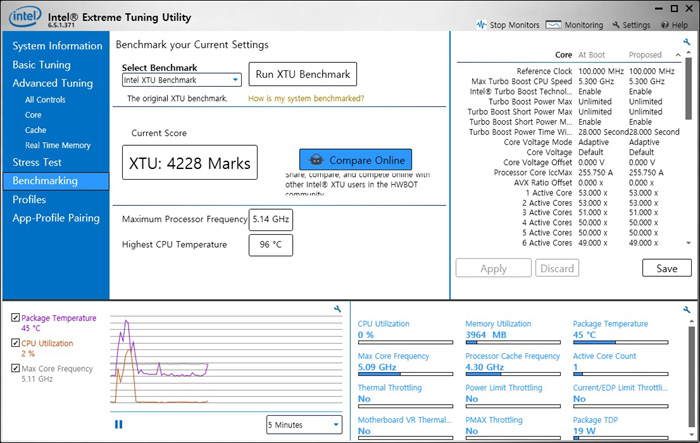Click the Max Core Frequency progress bar
The width and height of the screenshot is (700, 443).
point(405,374)
